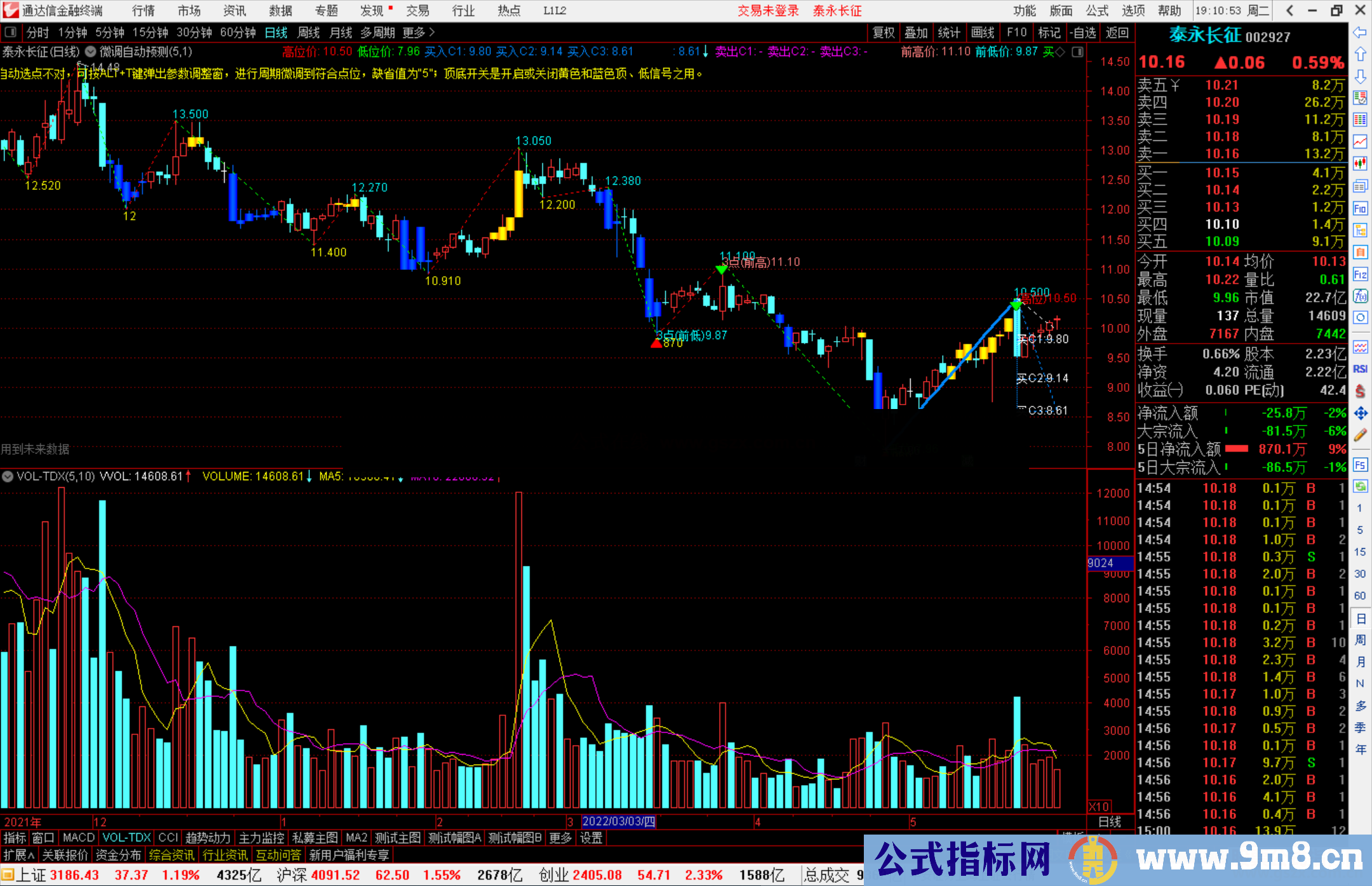
Task: Open the 更多 indicators menu in bottom tabs
Action: click(560, 838)
